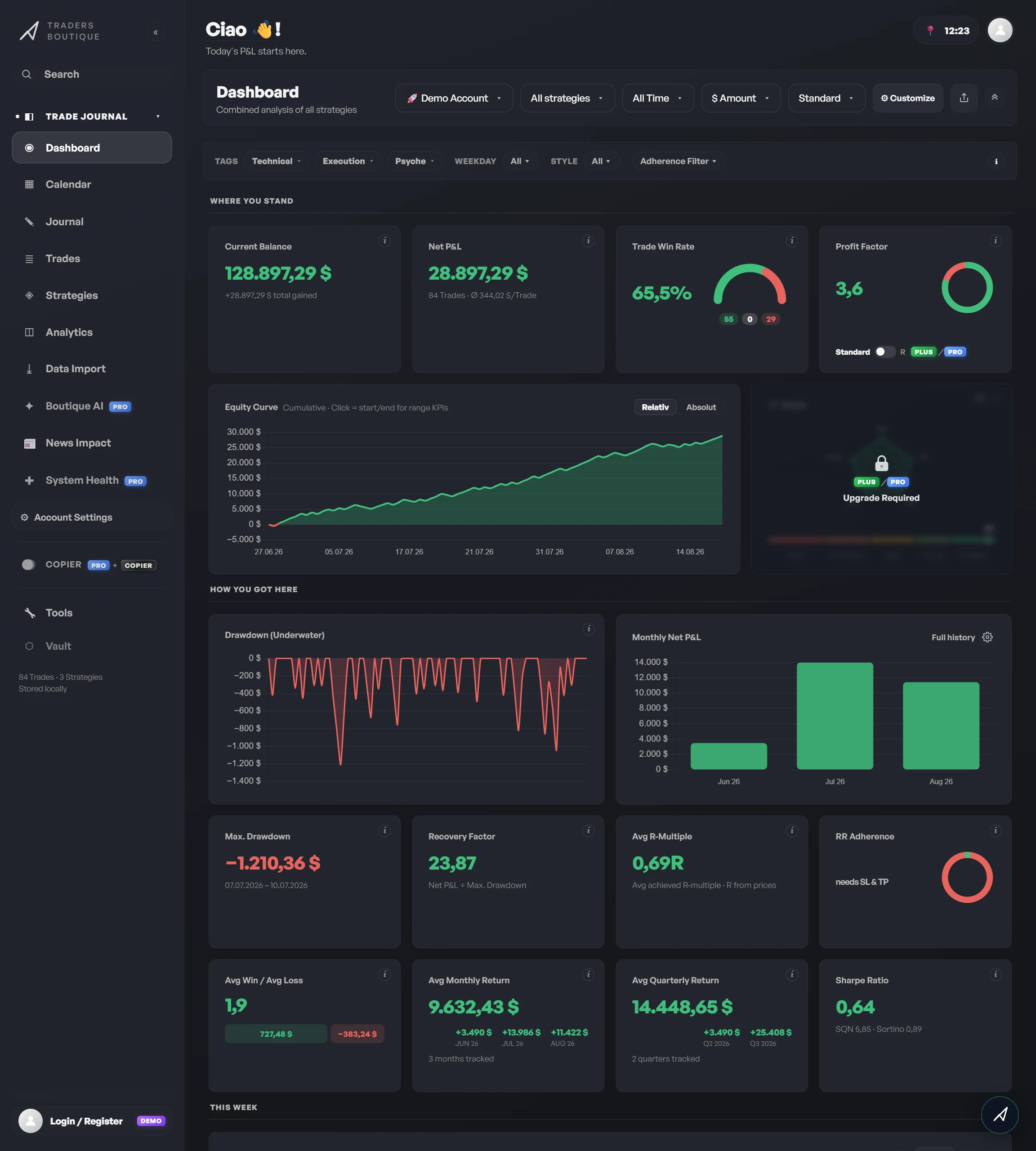Screen dimensions: 1036x1151
Task: Click info icon on Current Balance card
Action: 385,241
